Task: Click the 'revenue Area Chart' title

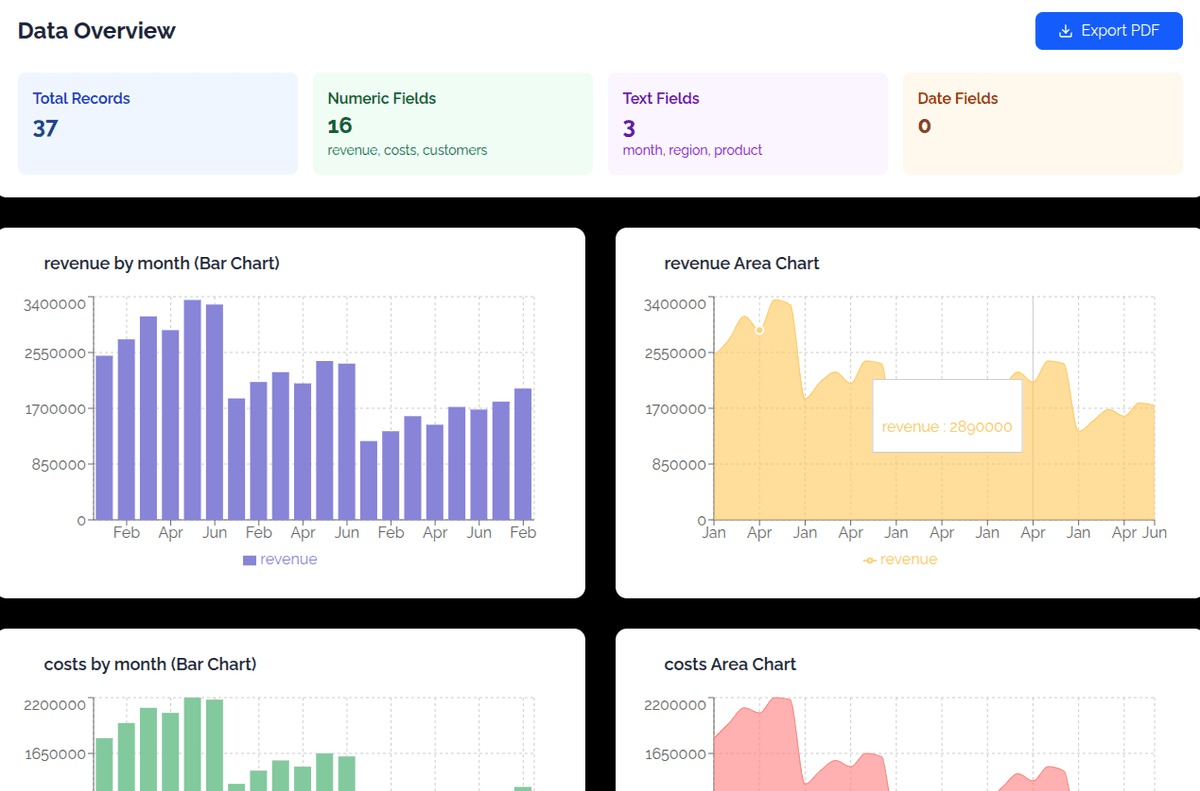Action: click(742, 264)
